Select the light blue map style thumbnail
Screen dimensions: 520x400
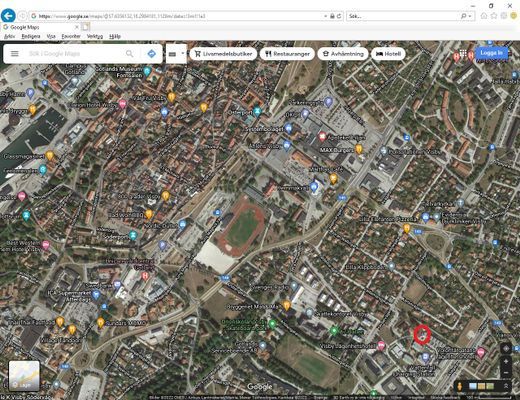click(473, 386)
